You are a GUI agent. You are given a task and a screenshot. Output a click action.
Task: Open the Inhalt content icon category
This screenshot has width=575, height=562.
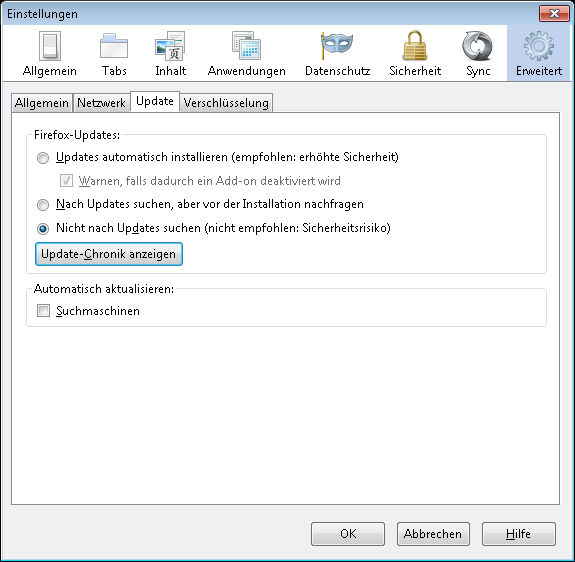[x=171, y=54]
